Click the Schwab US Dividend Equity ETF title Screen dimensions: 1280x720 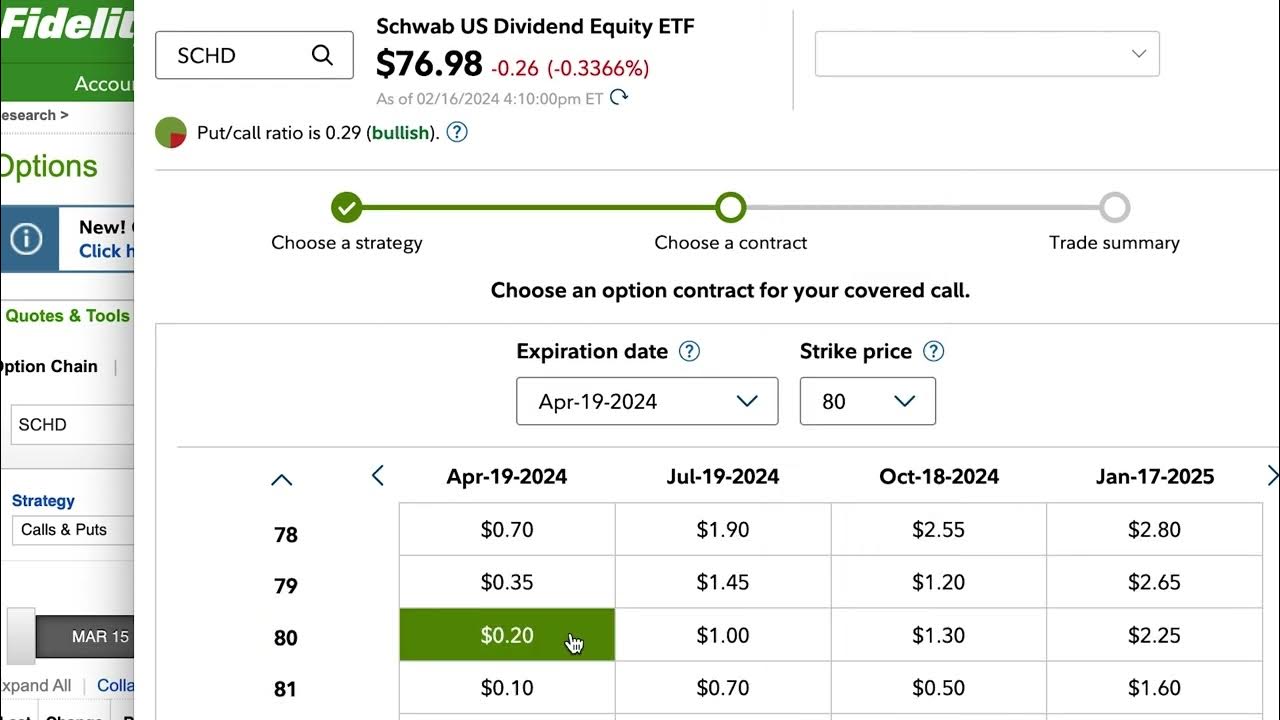point(535,27)
